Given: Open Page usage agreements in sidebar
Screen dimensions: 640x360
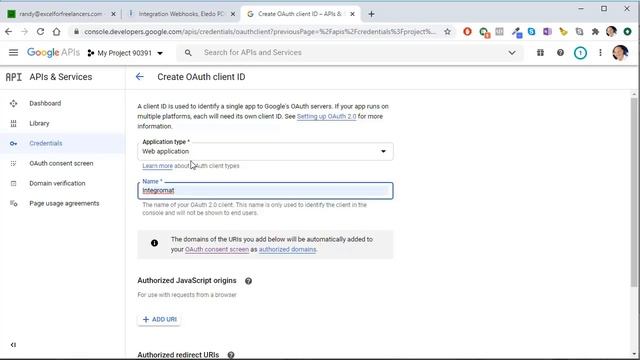Looking at the screenshot, I should pos(63,203).
